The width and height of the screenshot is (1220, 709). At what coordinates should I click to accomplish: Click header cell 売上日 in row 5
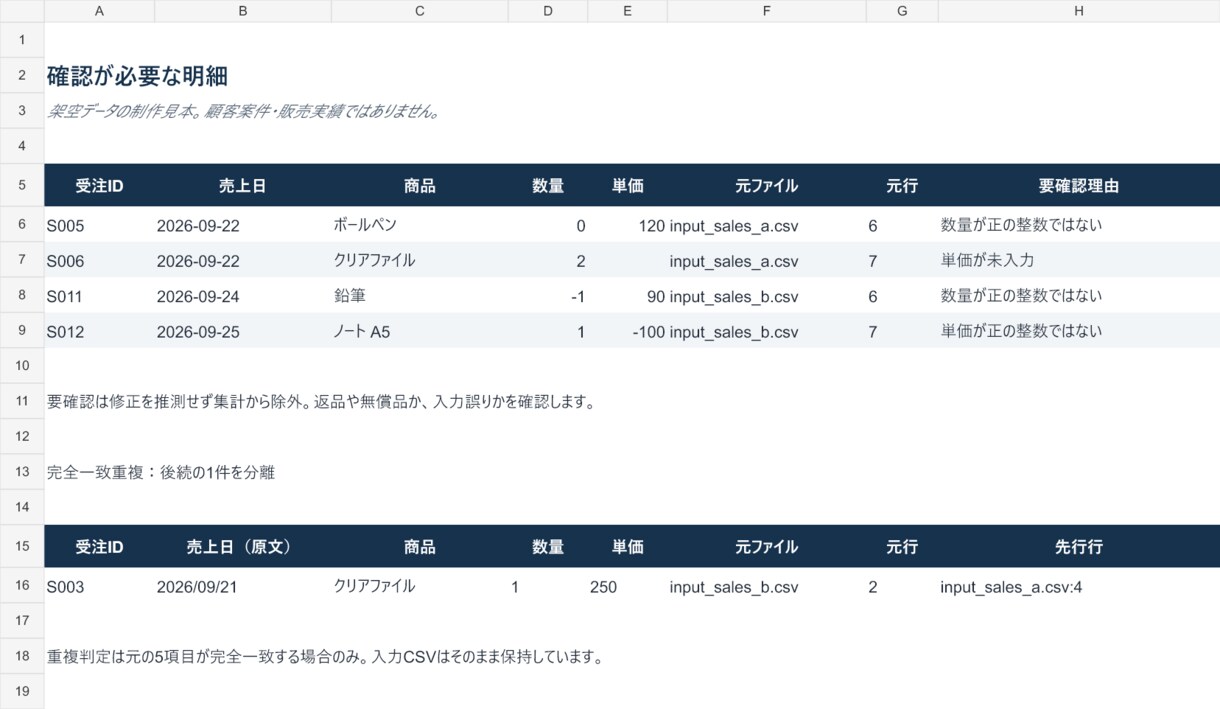coord(243,185)
